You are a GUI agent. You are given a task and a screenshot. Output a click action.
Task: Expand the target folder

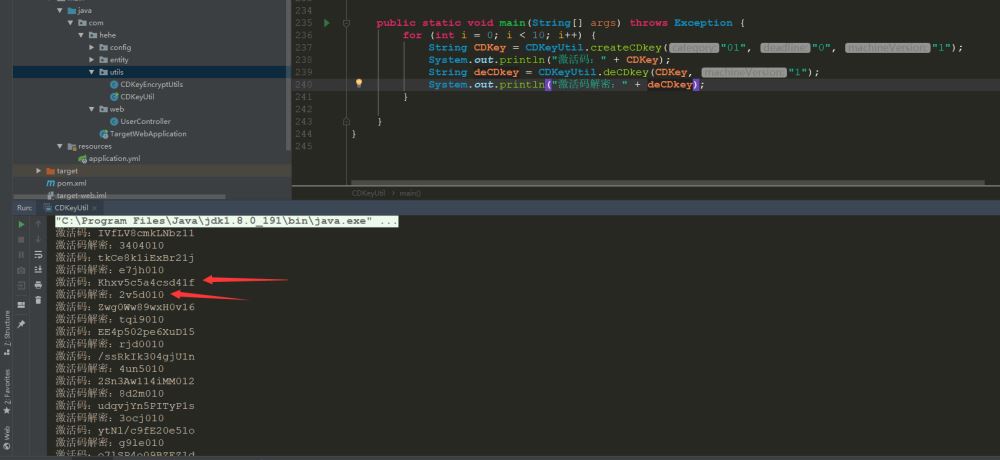tap(39, 171)
